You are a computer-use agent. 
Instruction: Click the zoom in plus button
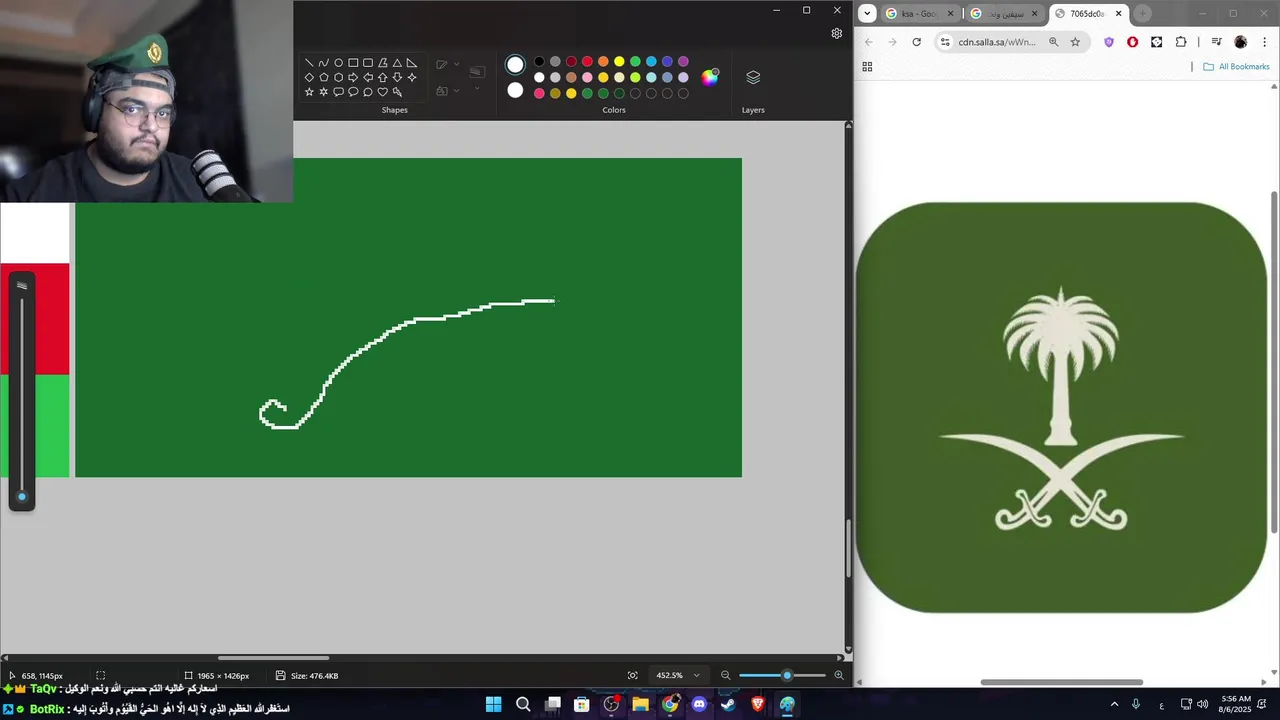(839, 675)
